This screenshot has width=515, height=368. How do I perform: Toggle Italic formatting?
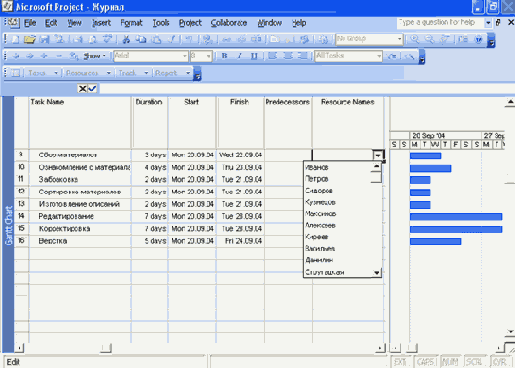(239, 56)
